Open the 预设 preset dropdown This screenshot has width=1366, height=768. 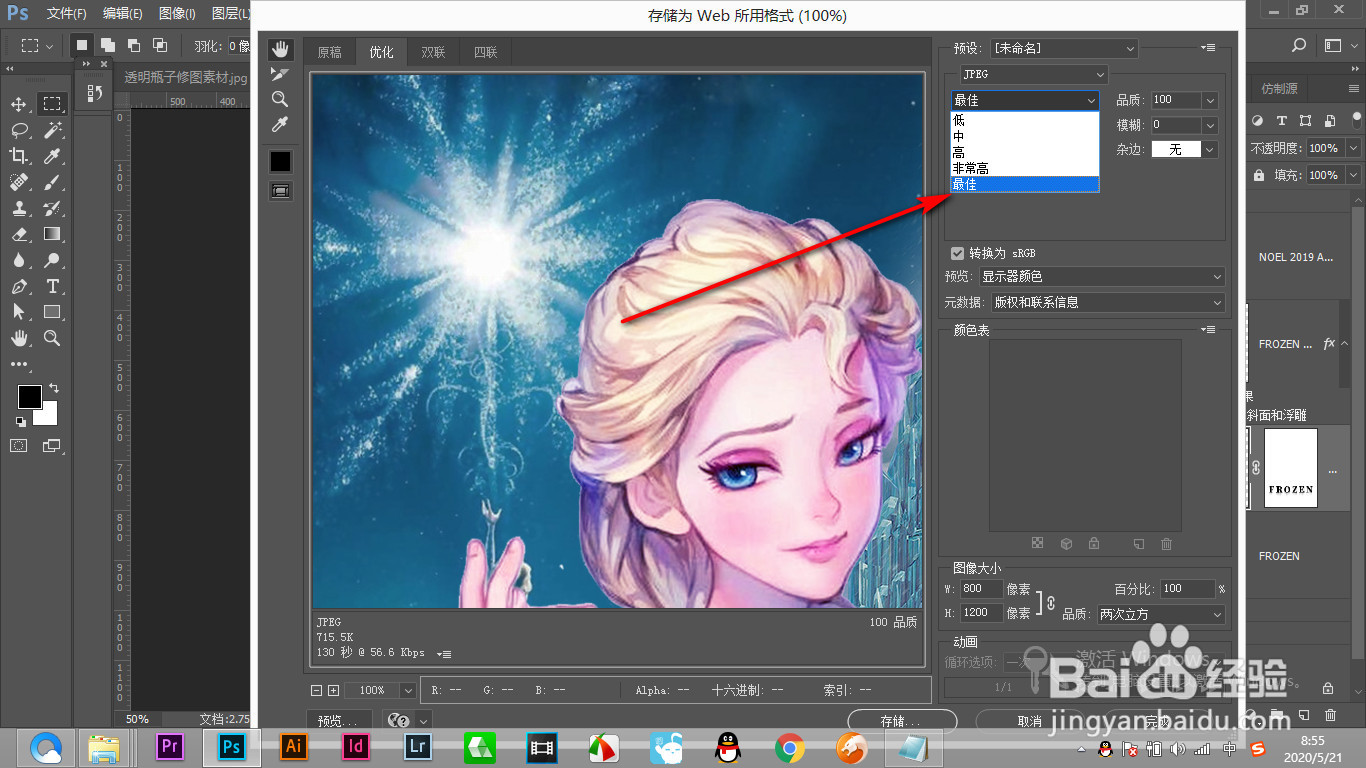[1064, 48]
